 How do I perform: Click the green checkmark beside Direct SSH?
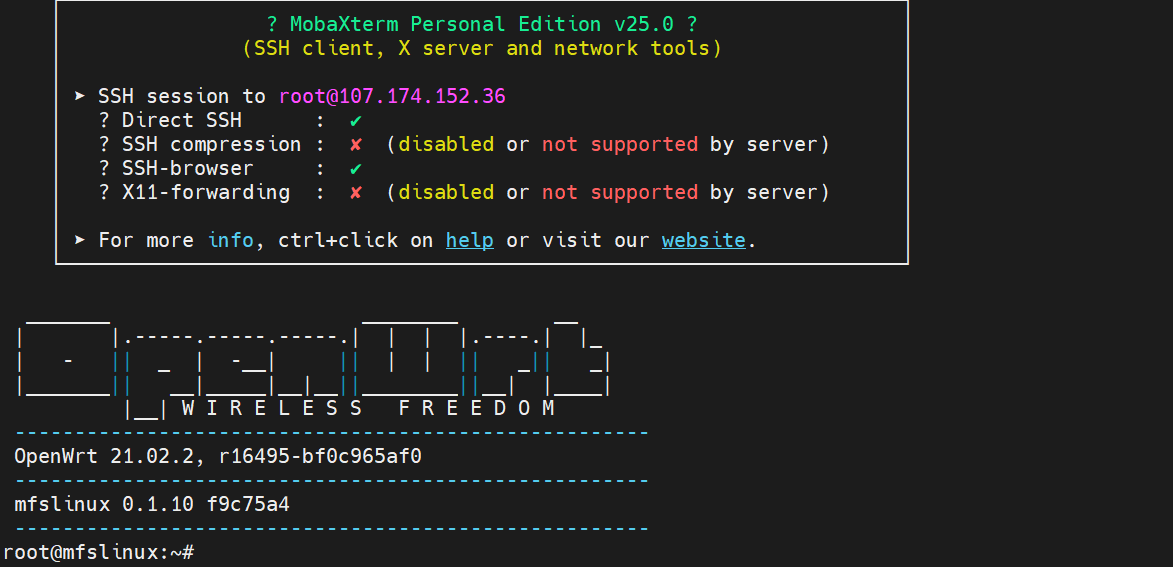356,120
